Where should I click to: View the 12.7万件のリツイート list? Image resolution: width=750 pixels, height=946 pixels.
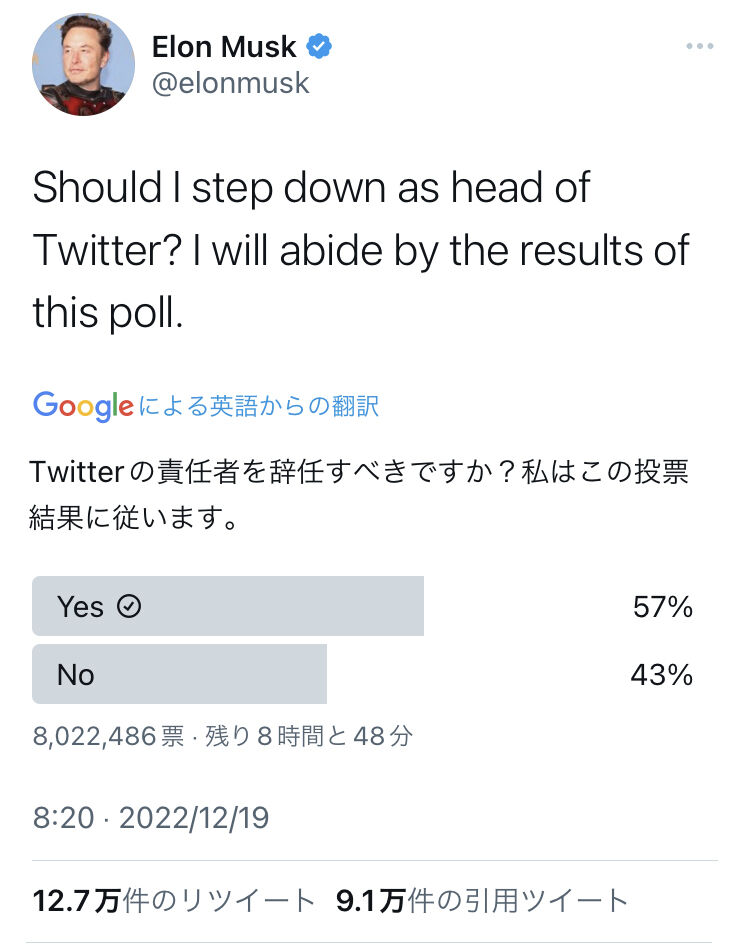pos(174,901)
